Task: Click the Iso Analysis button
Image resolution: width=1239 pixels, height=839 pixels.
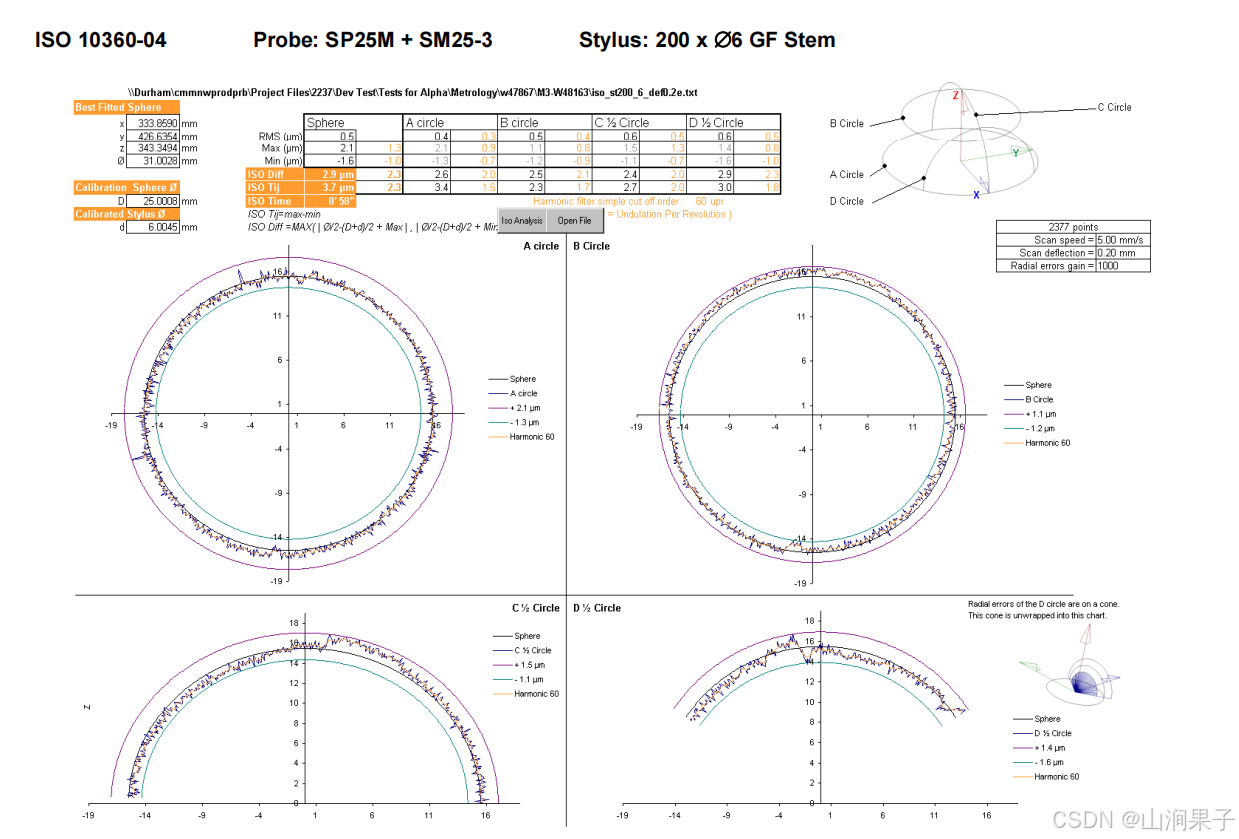Action: click(522, 220)
